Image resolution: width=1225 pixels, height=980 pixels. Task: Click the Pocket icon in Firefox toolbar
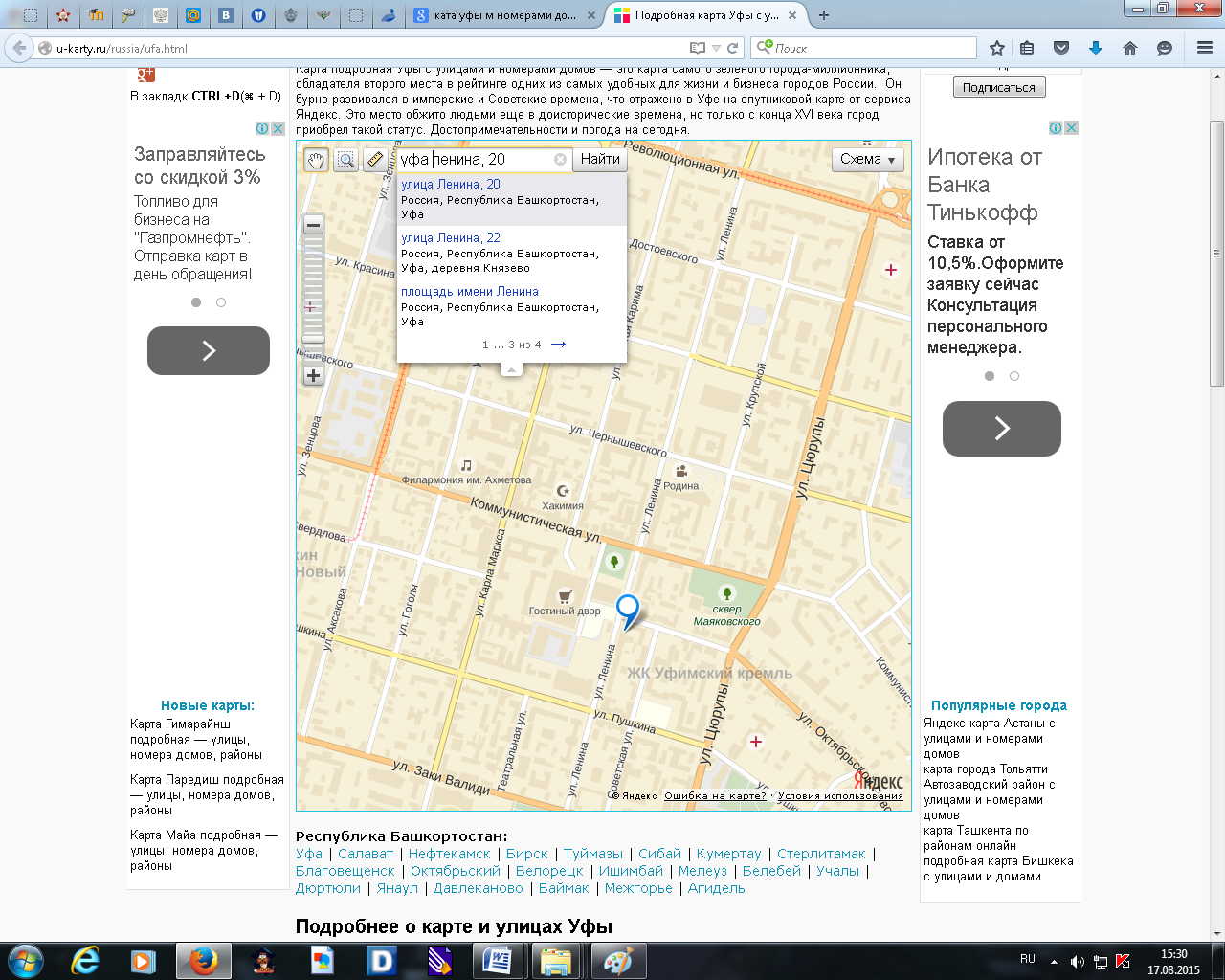1061,48
